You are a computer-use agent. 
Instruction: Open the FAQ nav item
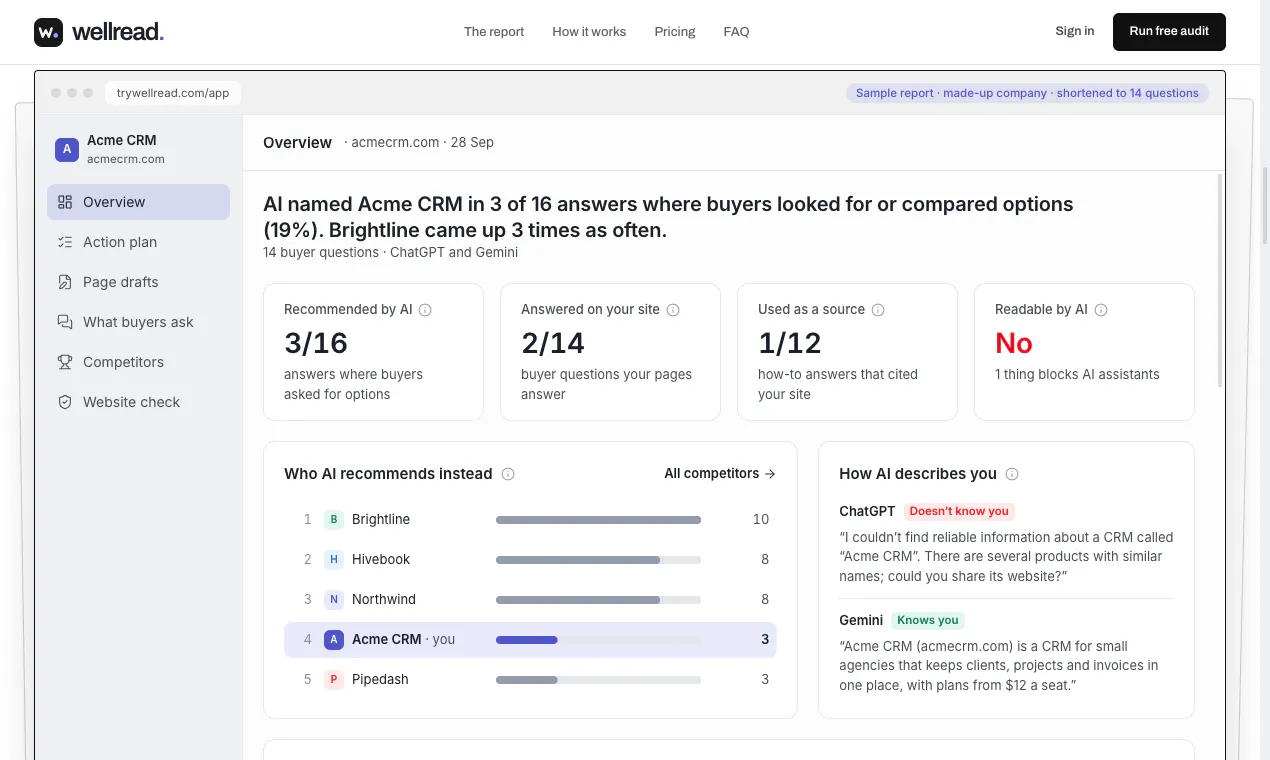(736, 32)
